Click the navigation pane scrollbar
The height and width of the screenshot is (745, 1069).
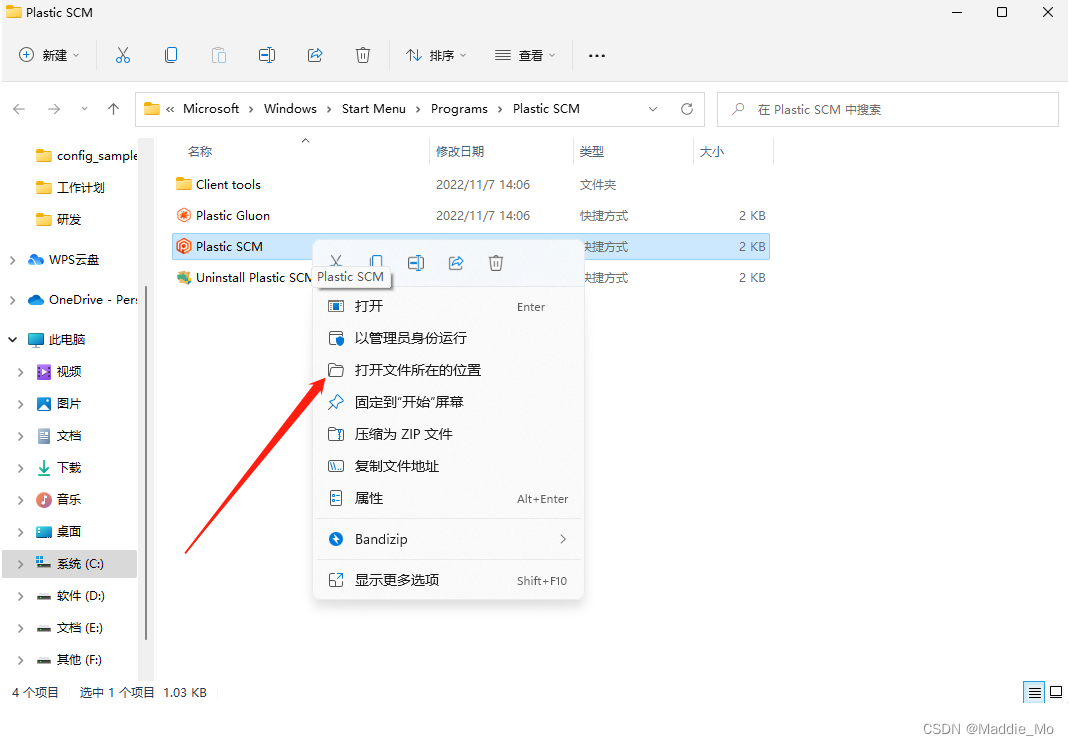pyautogui.click(x=146, y=463)
